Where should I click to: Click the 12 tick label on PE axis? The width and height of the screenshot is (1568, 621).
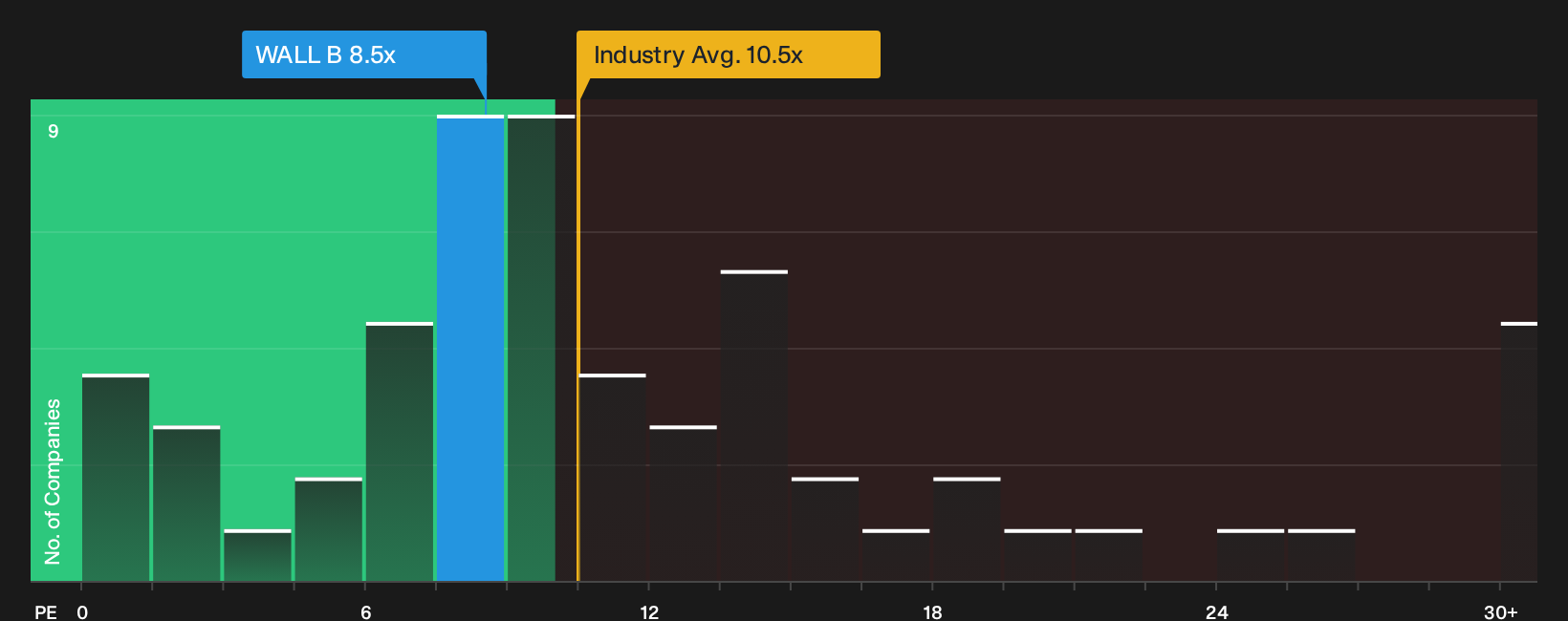[x=649, y=611]
